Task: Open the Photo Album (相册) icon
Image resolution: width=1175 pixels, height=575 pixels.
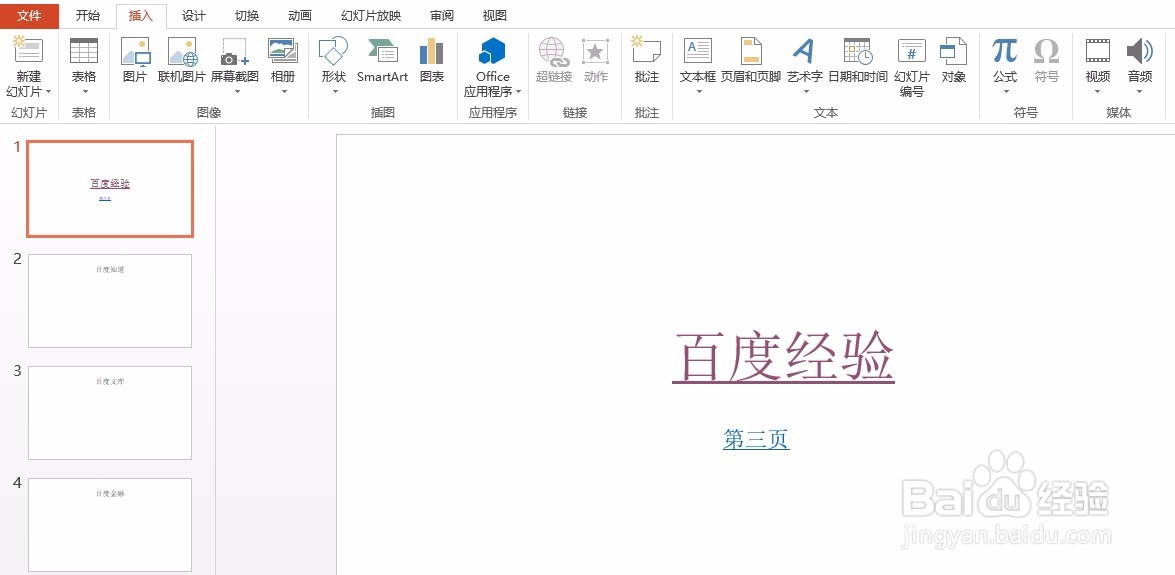Action: coord(283,51)
